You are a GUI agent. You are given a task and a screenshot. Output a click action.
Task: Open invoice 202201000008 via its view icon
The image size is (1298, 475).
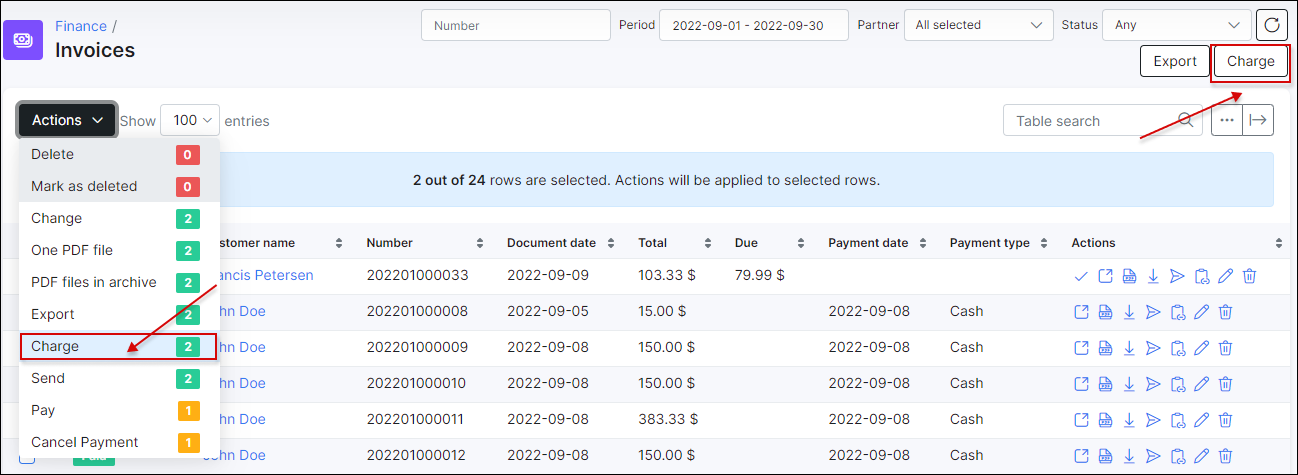click(1080, 312)
